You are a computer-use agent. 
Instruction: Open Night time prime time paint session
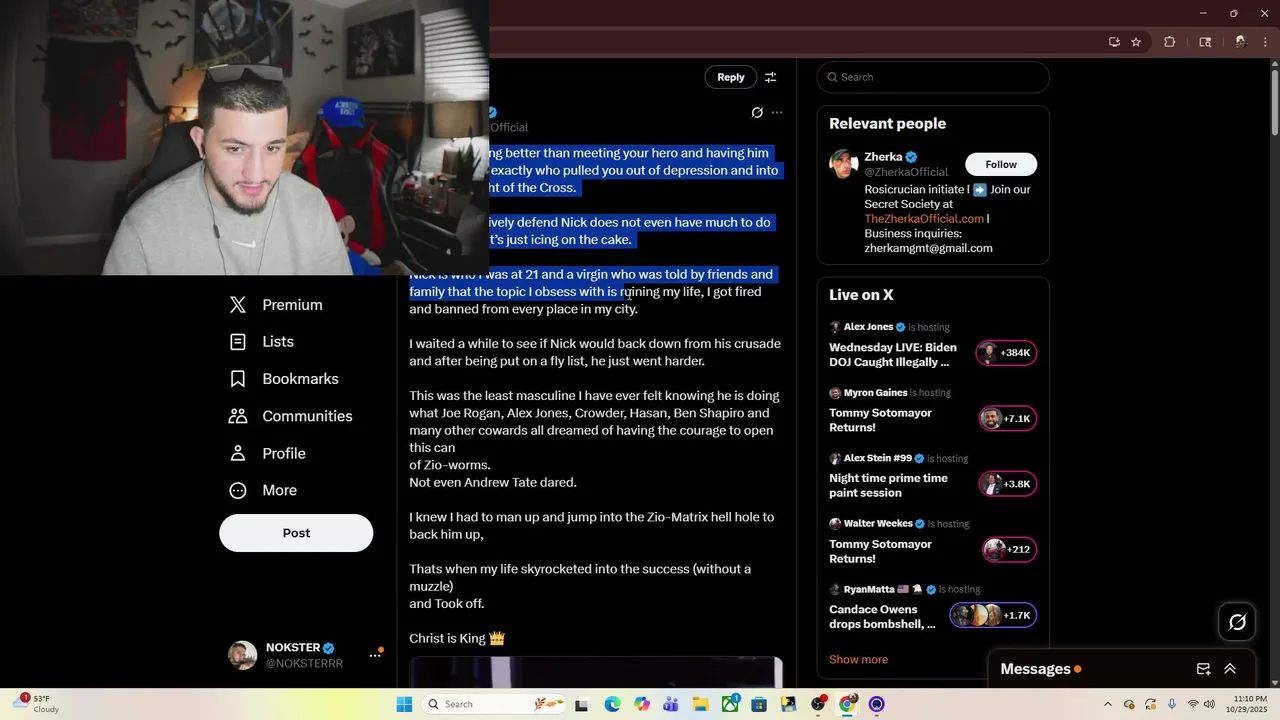coord(888,485)
